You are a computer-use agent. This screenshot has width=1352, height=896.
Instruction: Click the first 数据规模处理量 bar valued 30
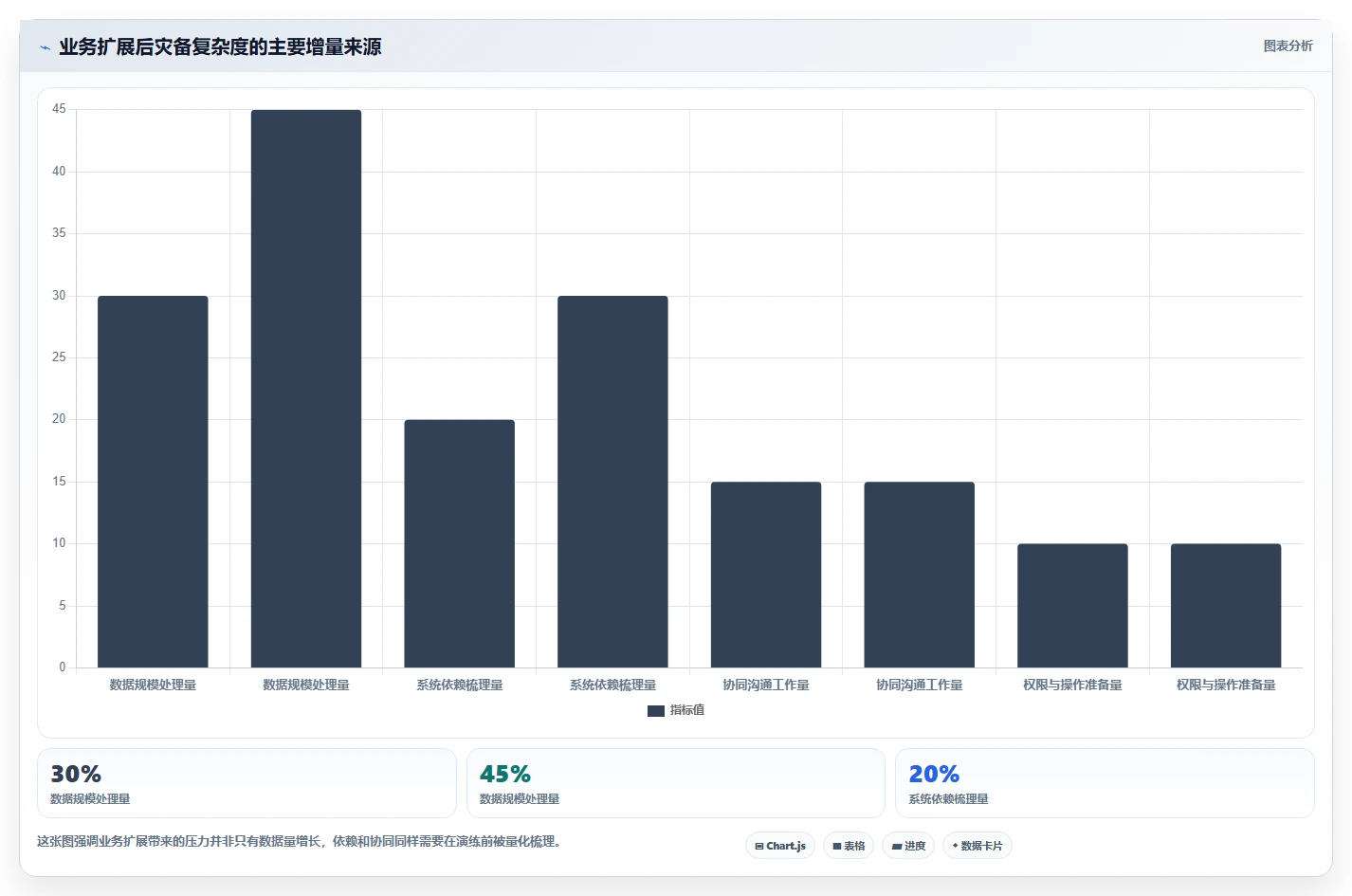click(153, 482)
